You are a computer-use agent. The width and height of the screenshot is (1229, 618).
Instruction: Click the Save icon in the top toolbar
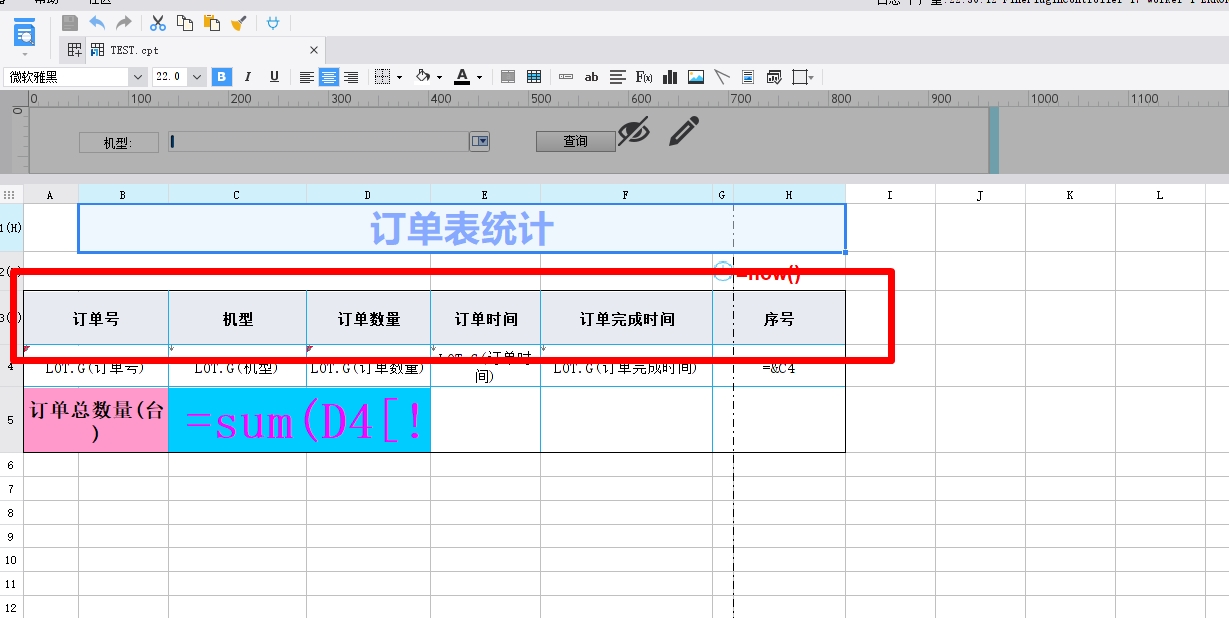pyautogui.click(x=70, y=22)
